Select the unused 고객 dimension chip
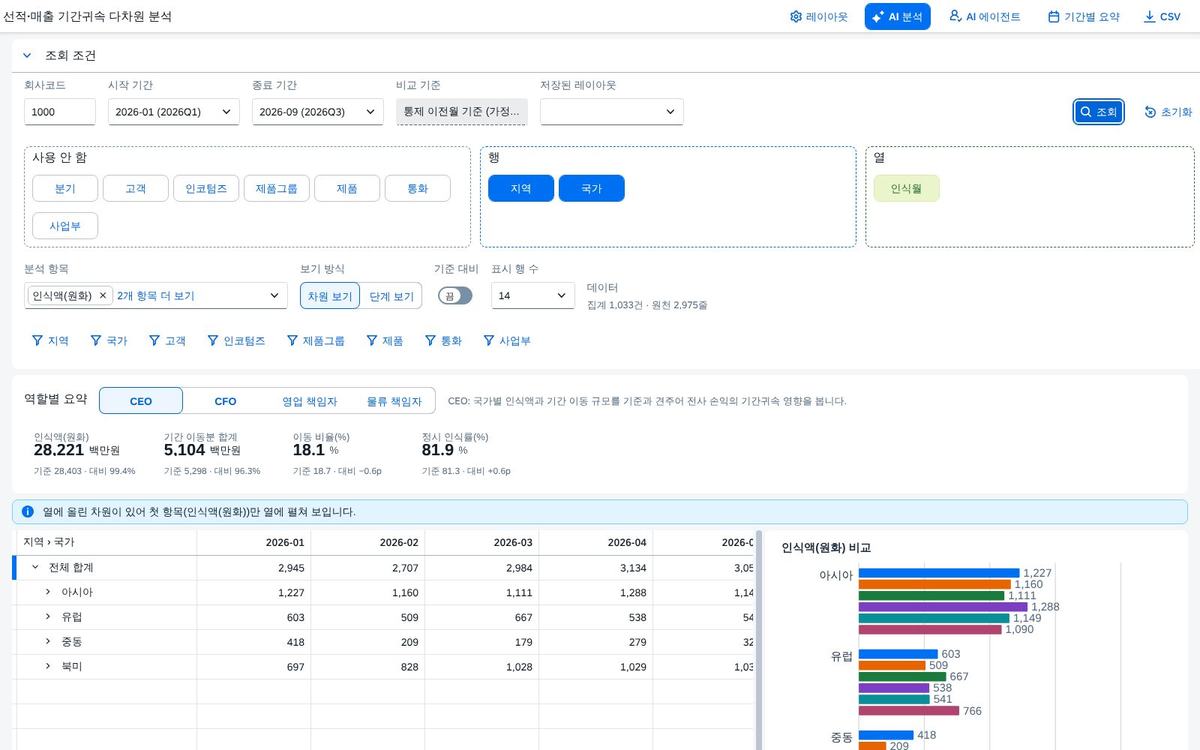1200x750 pixels. coord(135,188)
